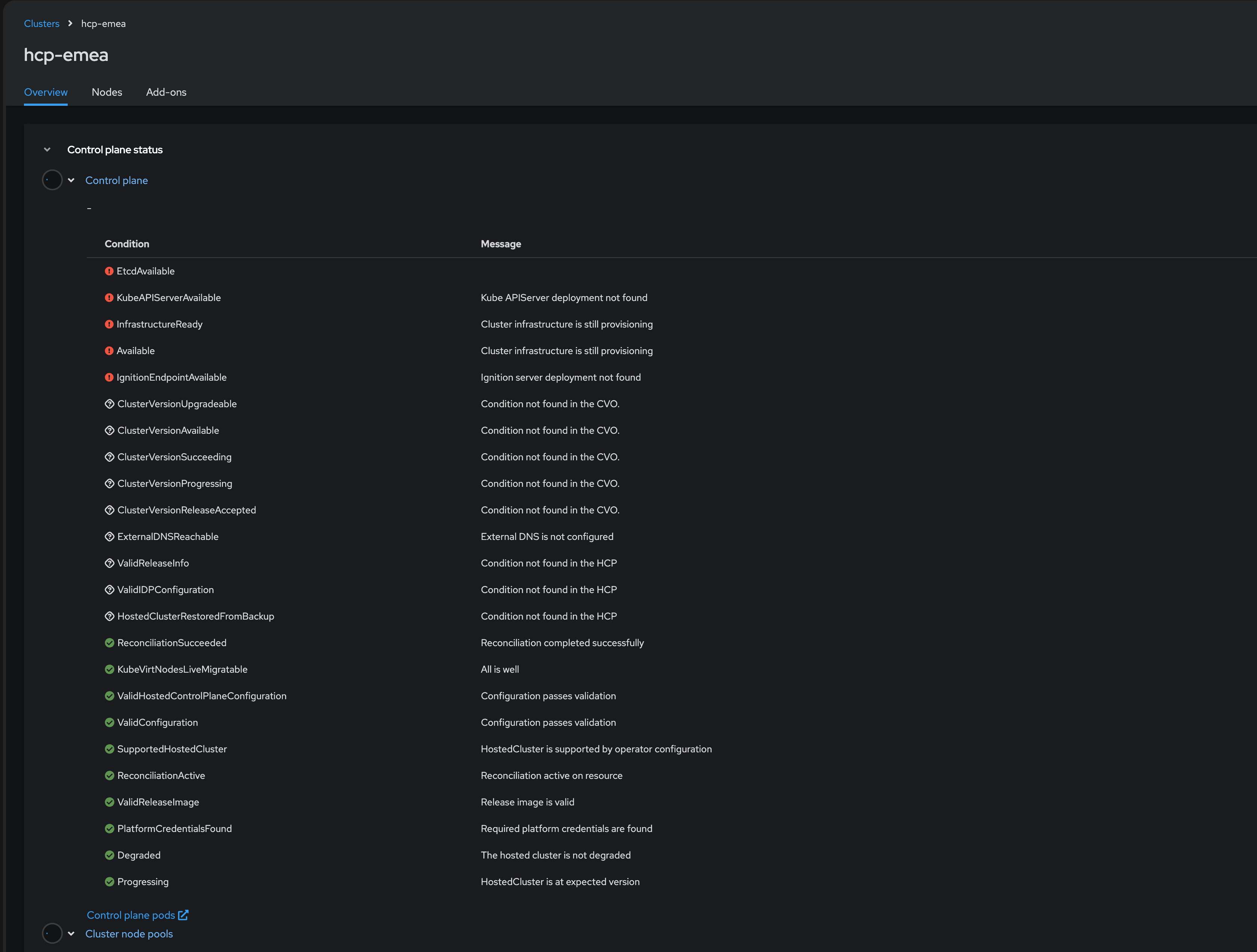Click the Condition column header

coord(127,244)
